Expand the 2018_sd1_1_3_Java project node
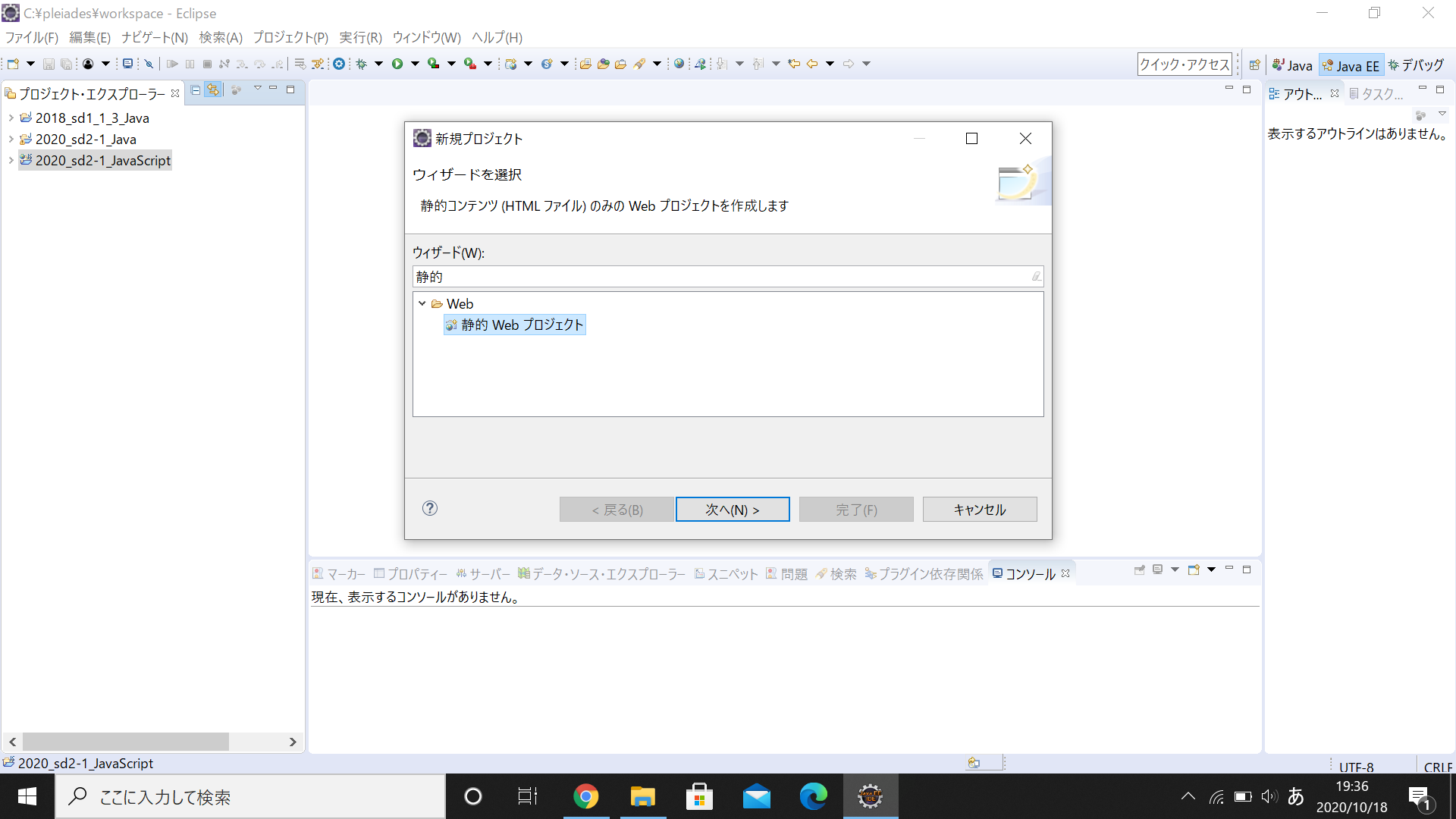Screen dimensions: 1456x819 (x=11, y=118)
